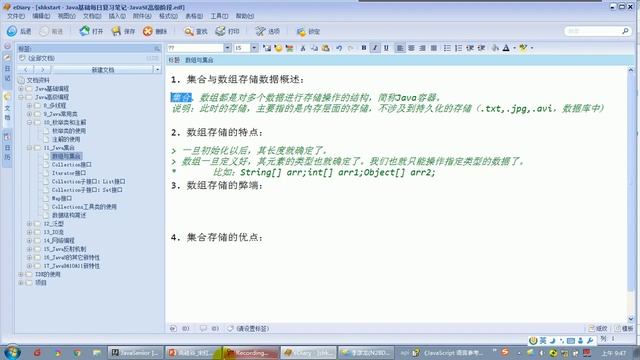640x360 pixels.
Task: Collapse the 11_Java集合 folder
Action: [29, 148]
